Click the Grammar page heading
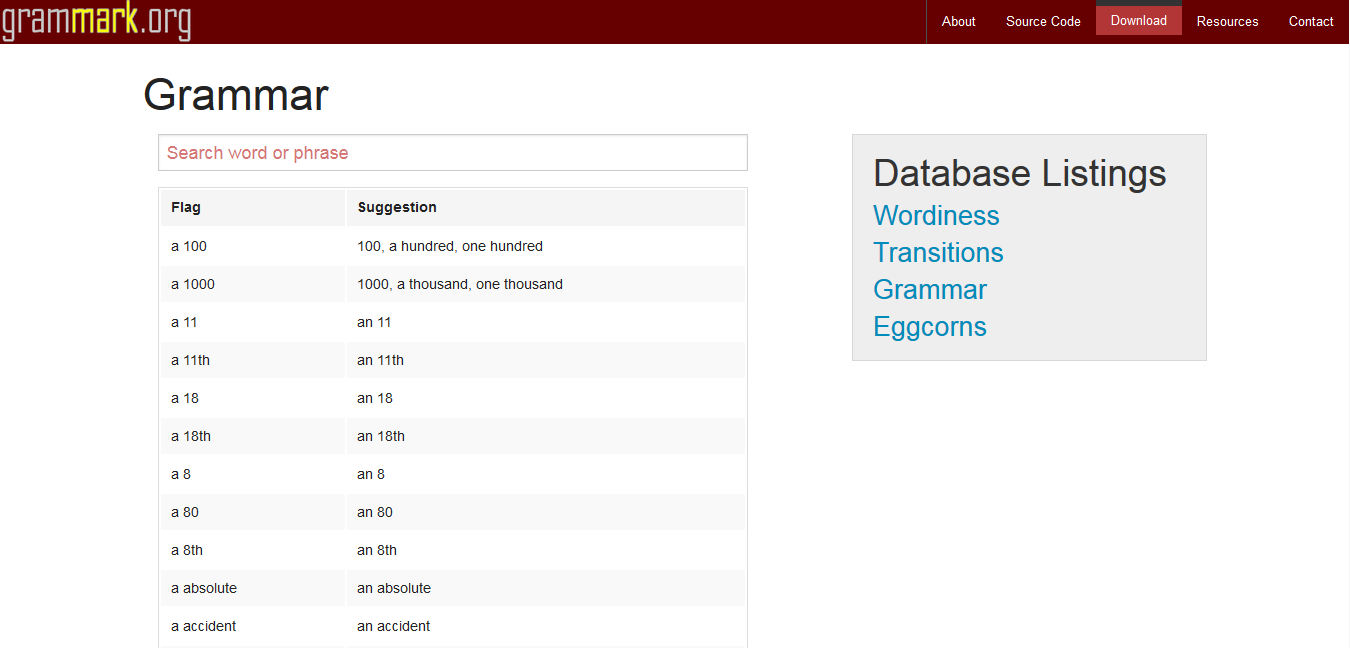 [236, 96]
